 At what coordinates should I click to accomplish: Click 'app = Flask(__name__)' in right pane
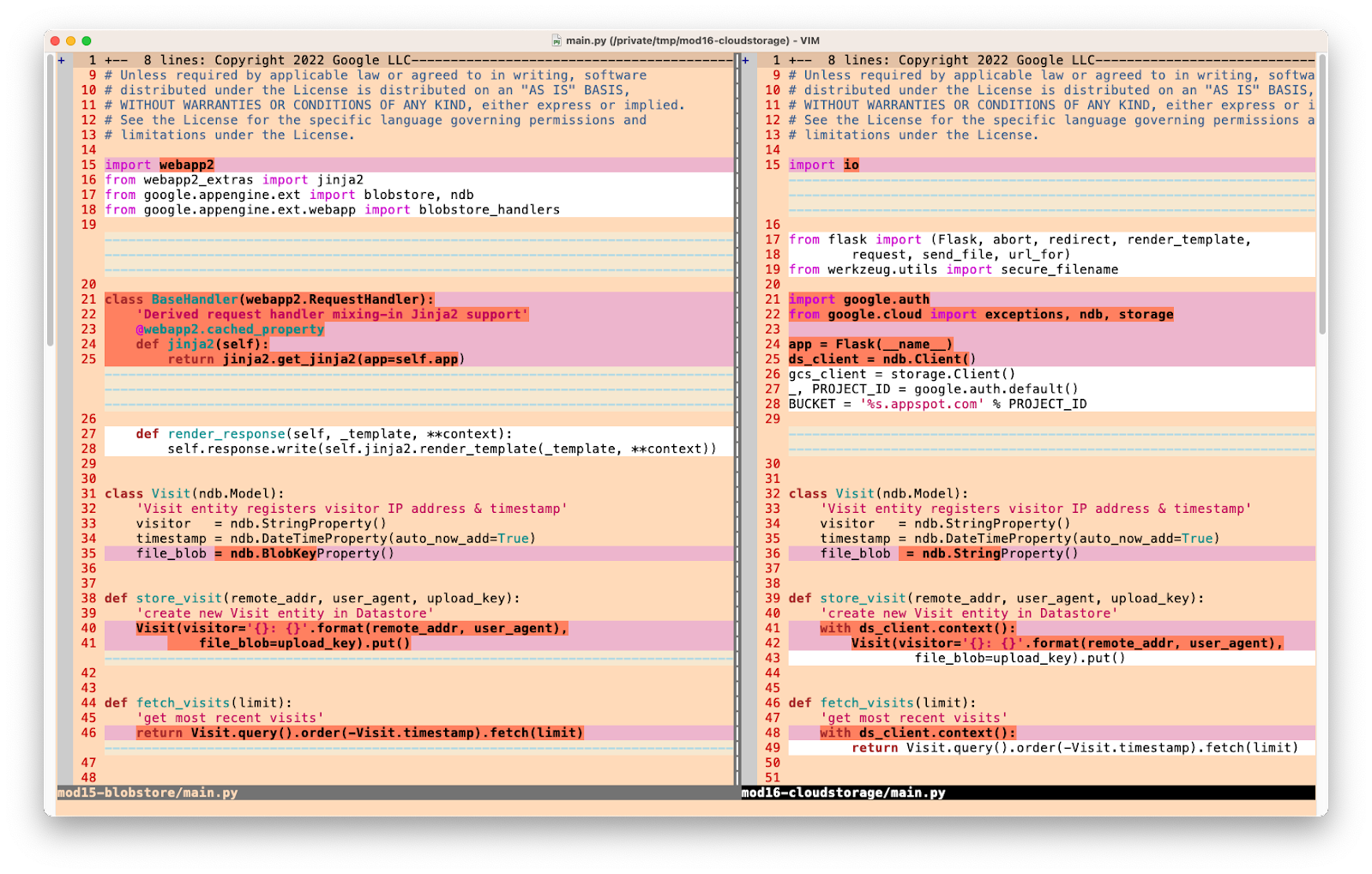tap(870, 344)
